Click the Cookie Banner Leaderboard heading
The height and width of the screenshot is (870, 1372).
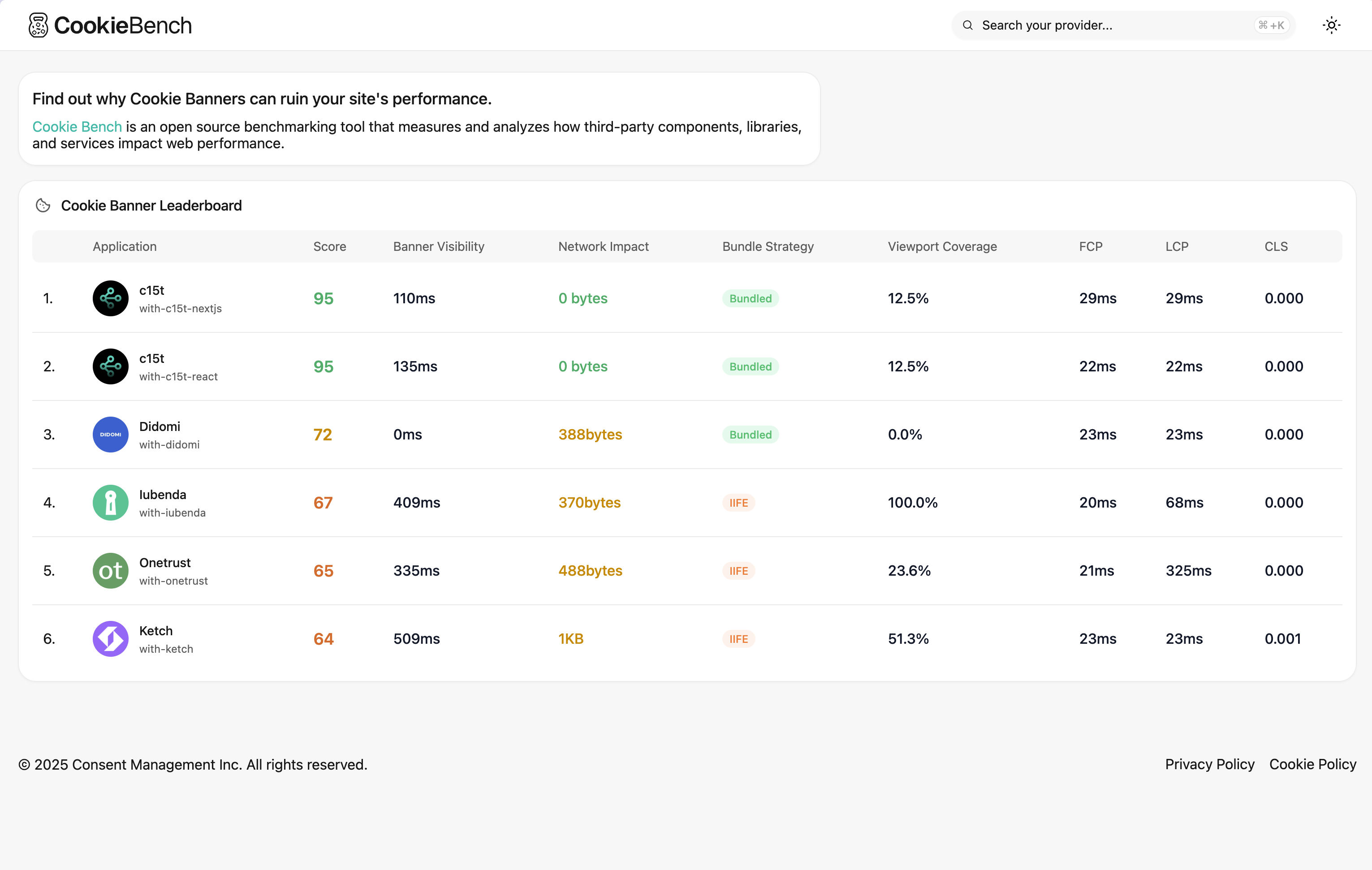151,205
